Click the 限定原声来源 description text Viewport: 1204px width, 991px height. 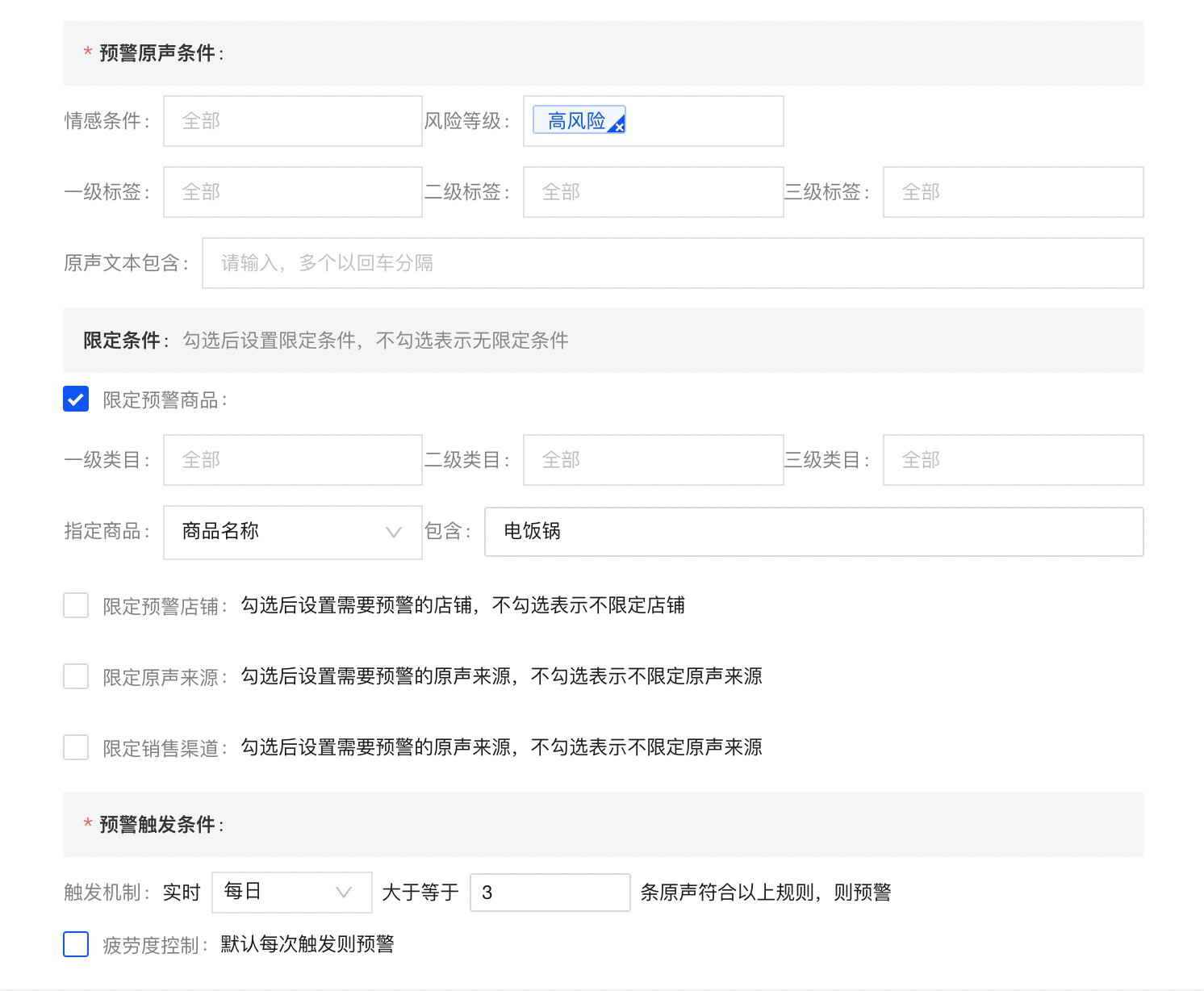[x=502, y=676]
